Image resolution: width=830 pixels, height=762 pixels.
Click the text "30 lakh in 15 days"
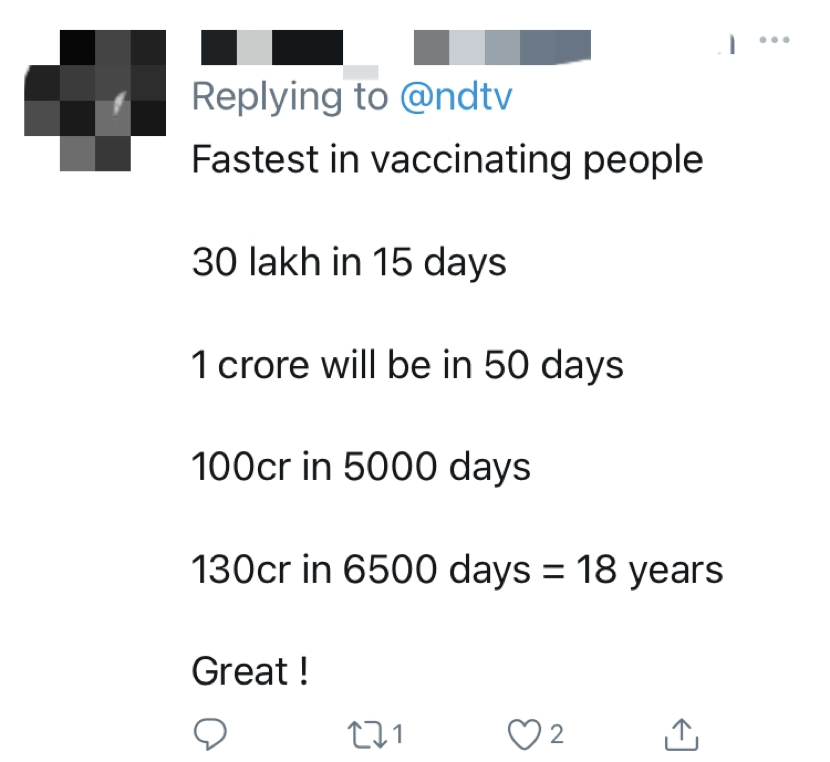(x=349, y=262)
